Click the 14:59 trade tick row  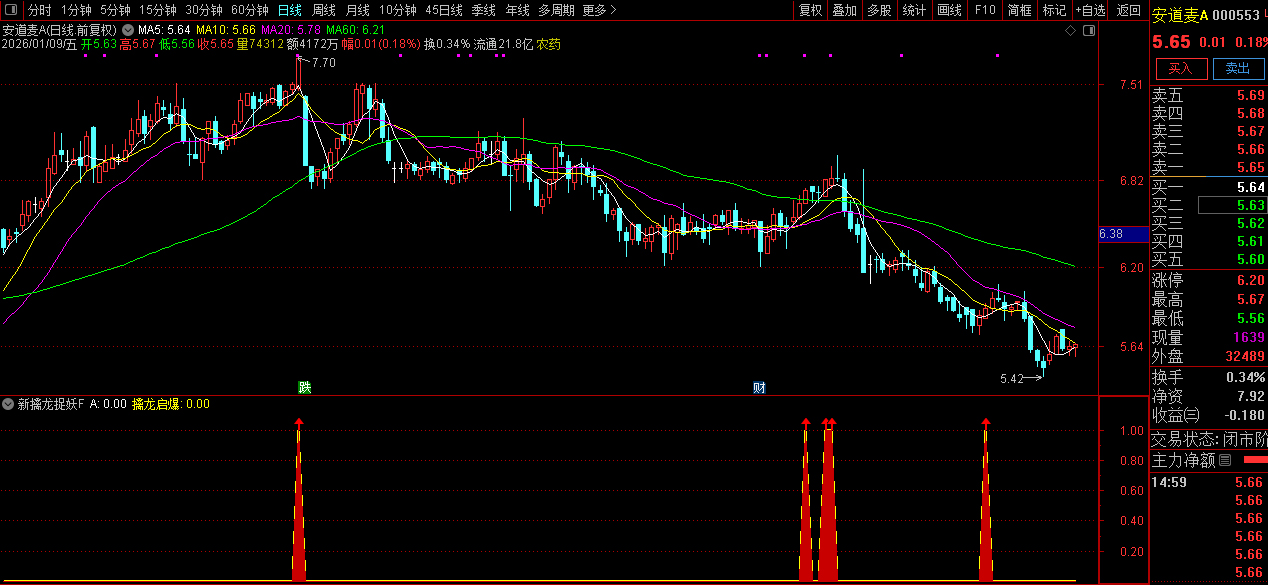pos(1209,482)
